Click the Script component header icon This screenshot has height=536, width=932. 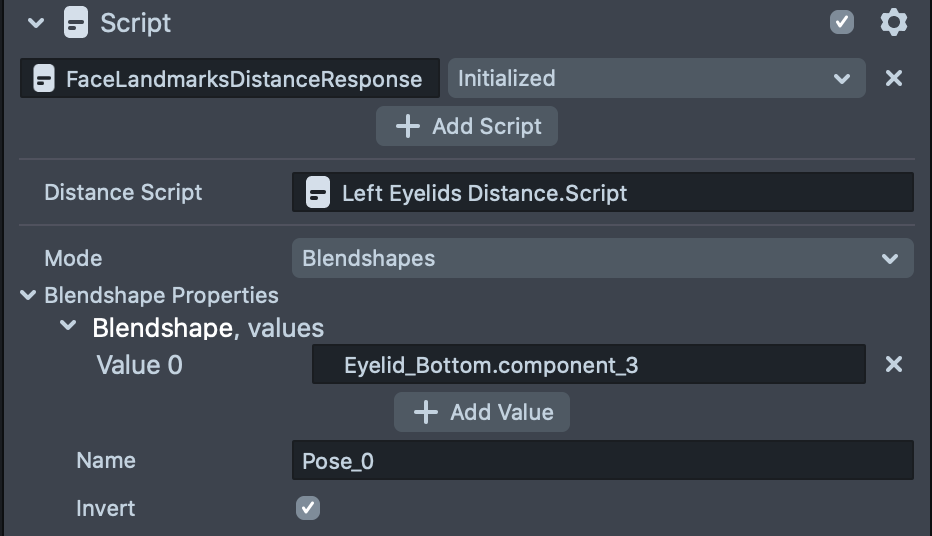point(75,23)
